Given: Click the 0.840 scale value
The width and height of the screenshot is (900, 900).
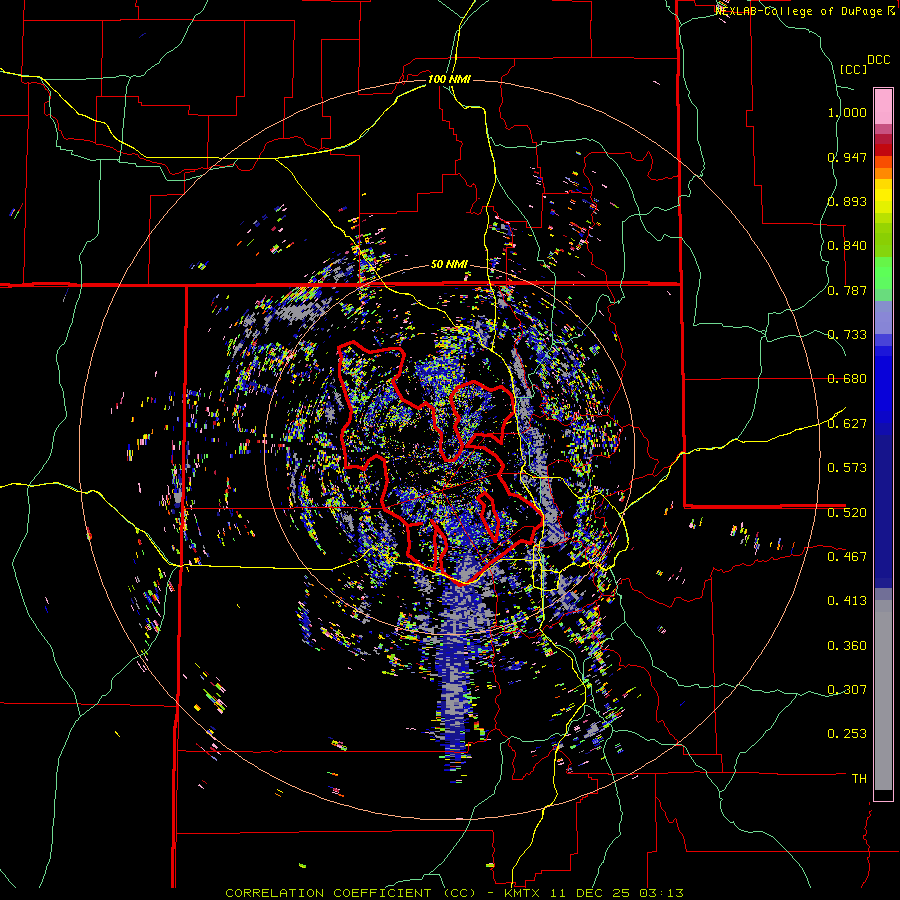Looking at the screenshot, I should pos(847,246).
